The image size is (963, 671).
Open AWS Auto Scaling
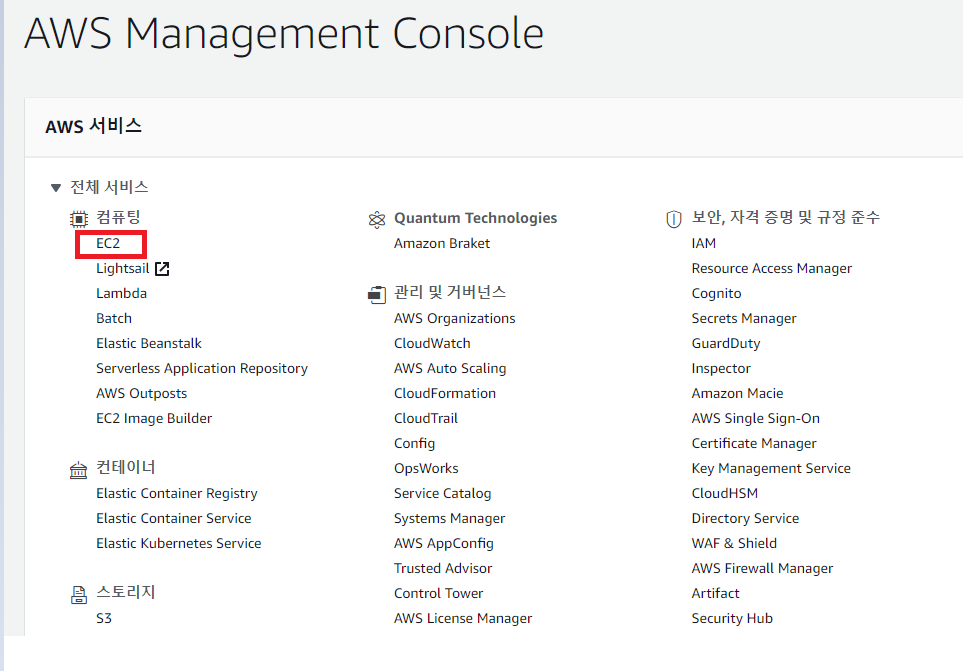tap(450, 369)
